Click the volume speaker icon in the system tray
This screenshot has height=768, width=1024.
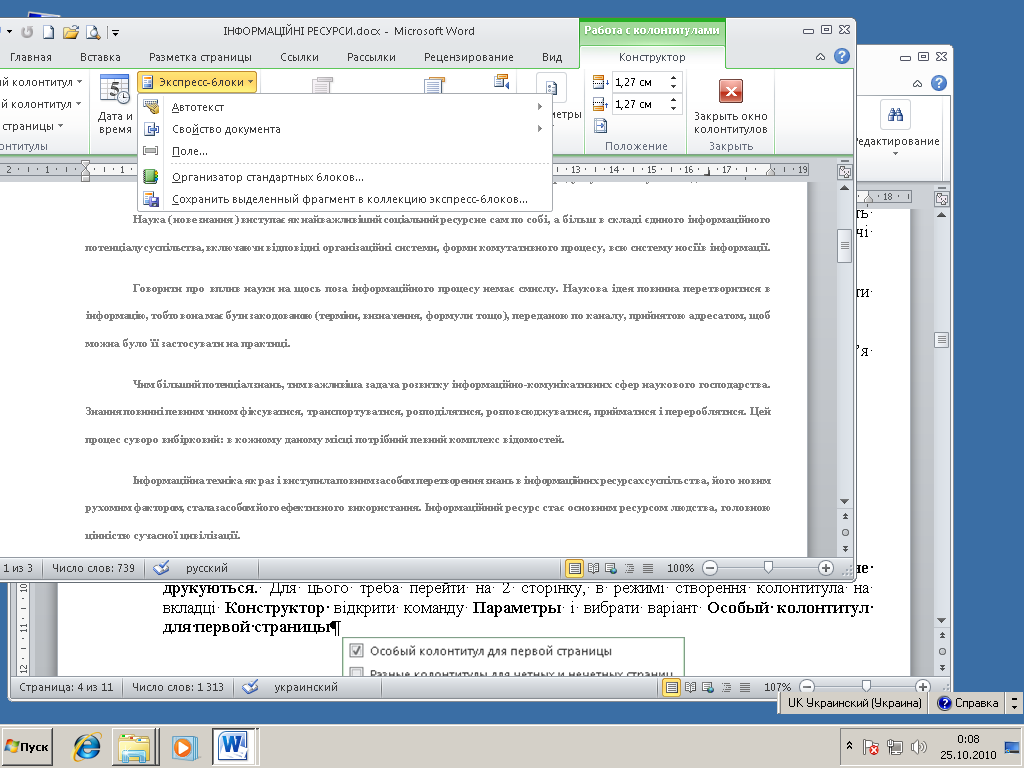[918, 746]
